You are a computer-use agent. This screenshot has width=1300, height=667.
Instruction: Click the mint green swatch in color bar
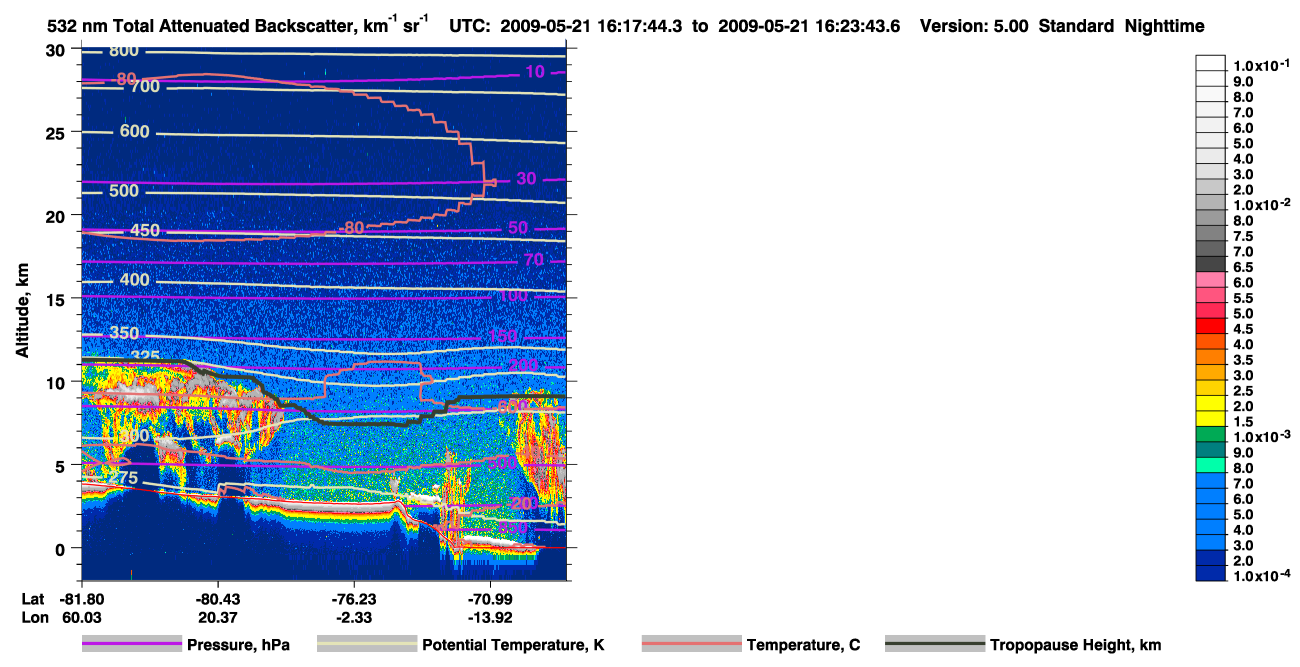pyautogui.click(x=1210, y=464)
